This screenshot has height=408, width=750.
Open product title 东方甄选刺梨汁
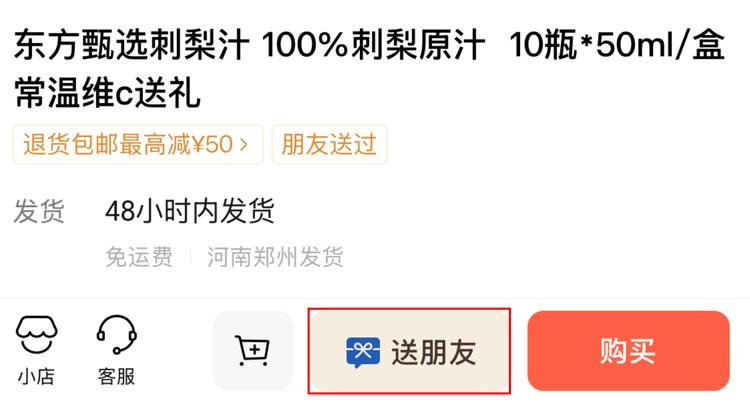tap(132, 46)
